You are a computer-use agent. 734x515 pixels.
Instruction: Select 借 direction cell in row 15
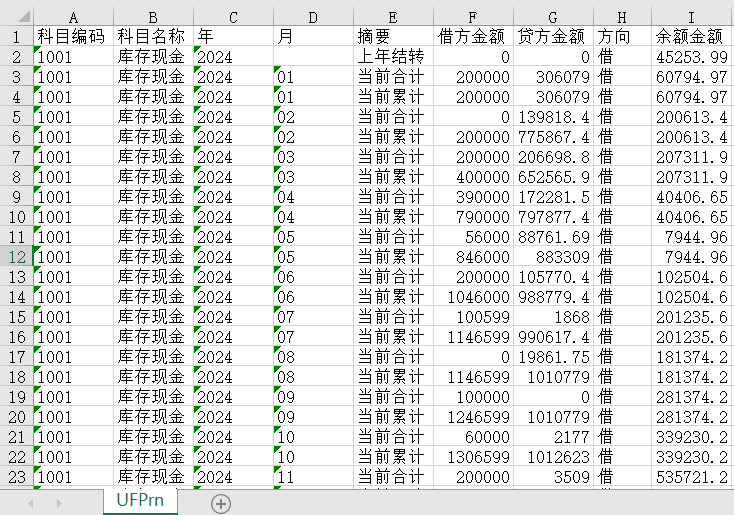point(623,316)
